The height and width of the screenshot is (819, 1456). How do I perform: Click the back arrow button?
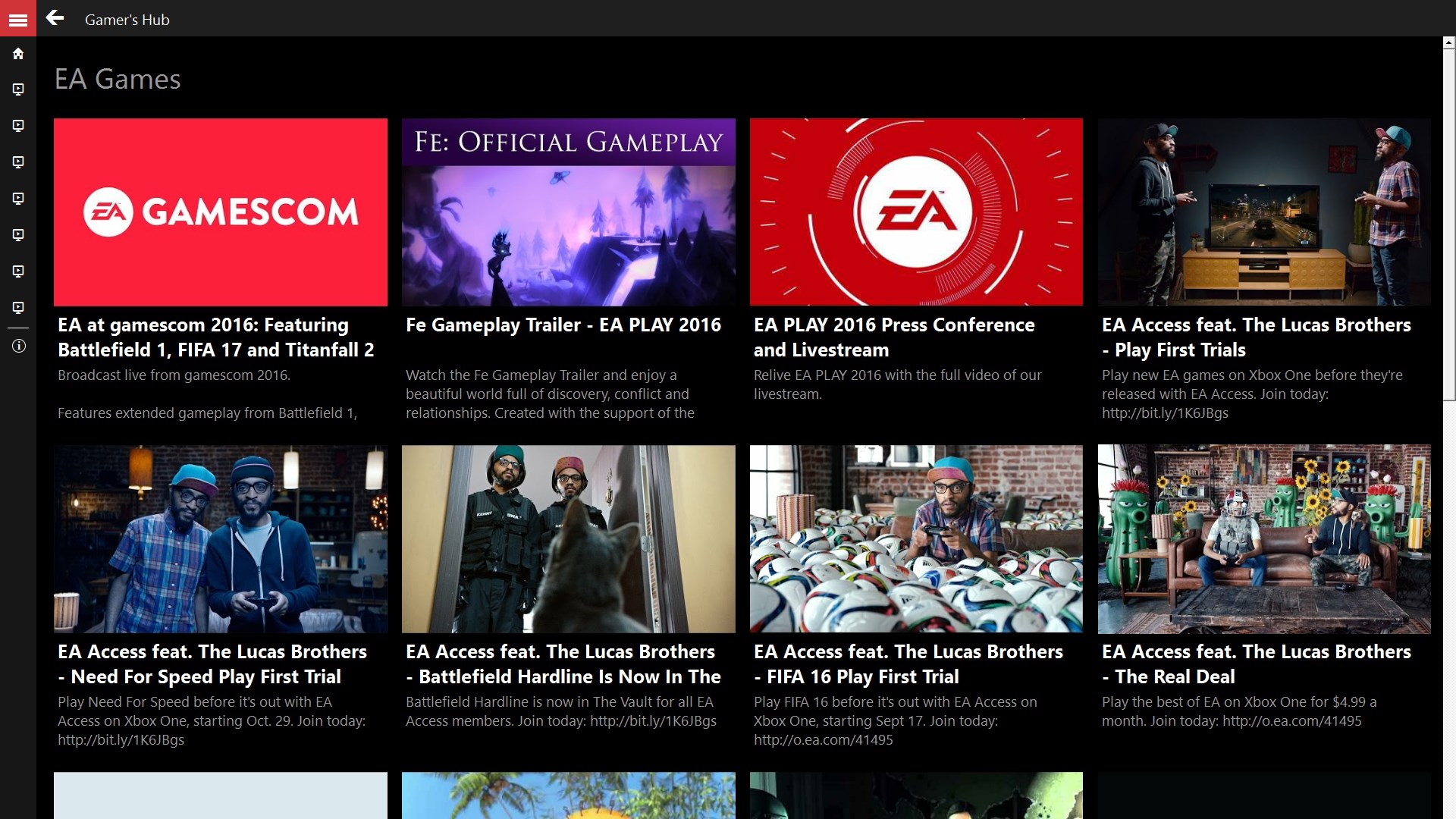pyautogui.click(x=55, y=18)
